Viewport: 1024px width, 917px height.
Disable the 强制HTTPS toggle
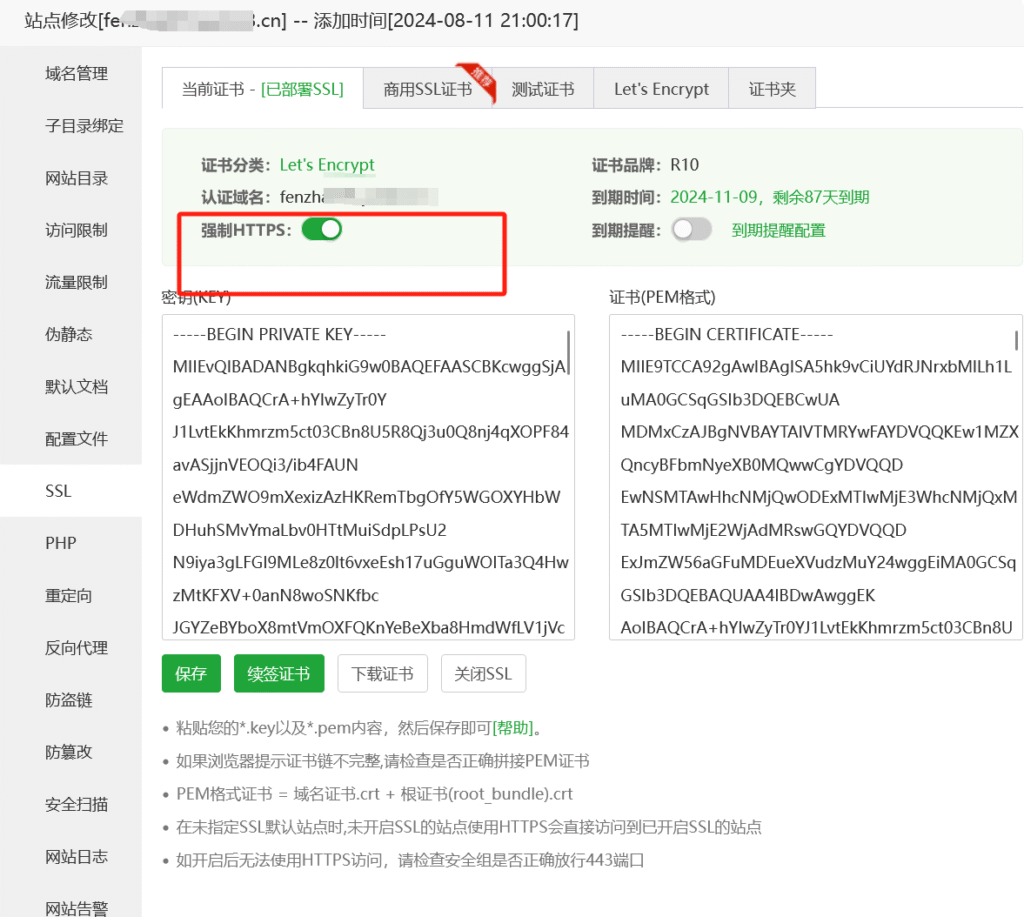pos(322,229)
